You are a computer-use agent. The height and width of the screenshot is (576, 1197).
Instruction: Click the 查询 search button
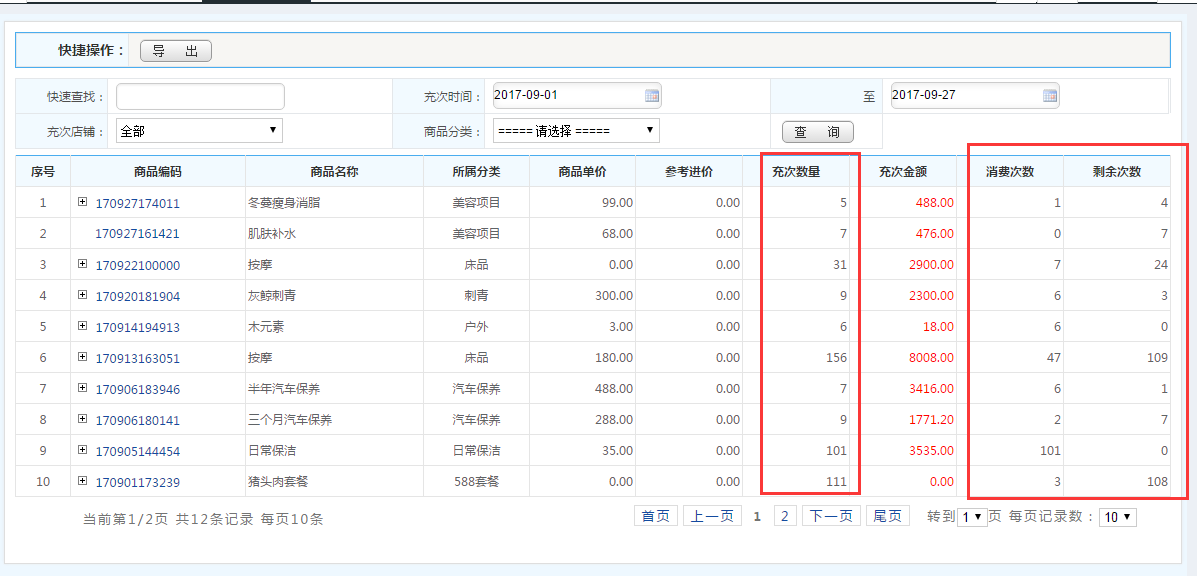point(817,132)
